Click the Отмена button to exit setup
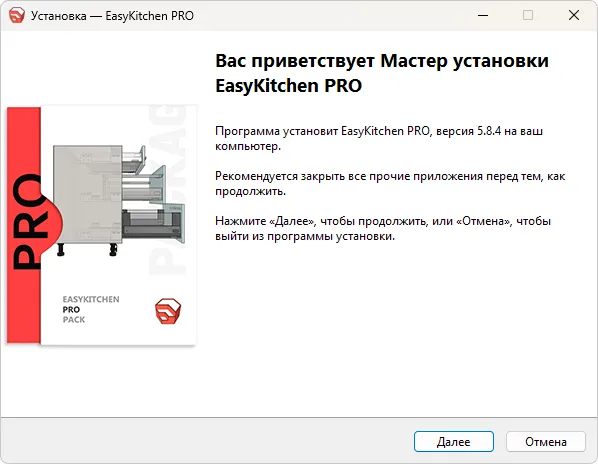This screenshot has width=598, height=464. pos(546,442)
